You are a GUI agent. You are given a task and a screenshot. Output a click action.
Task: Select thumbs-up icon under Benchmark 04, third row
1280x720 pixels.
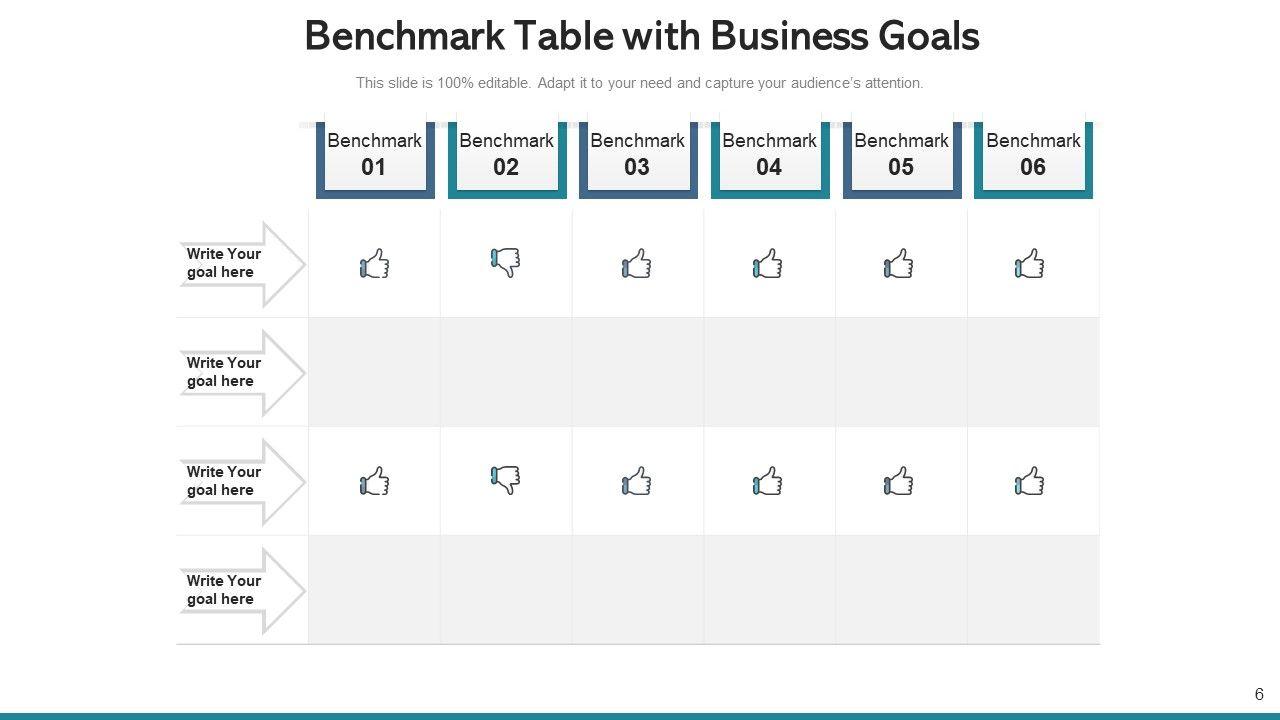[x=768, y=482]
